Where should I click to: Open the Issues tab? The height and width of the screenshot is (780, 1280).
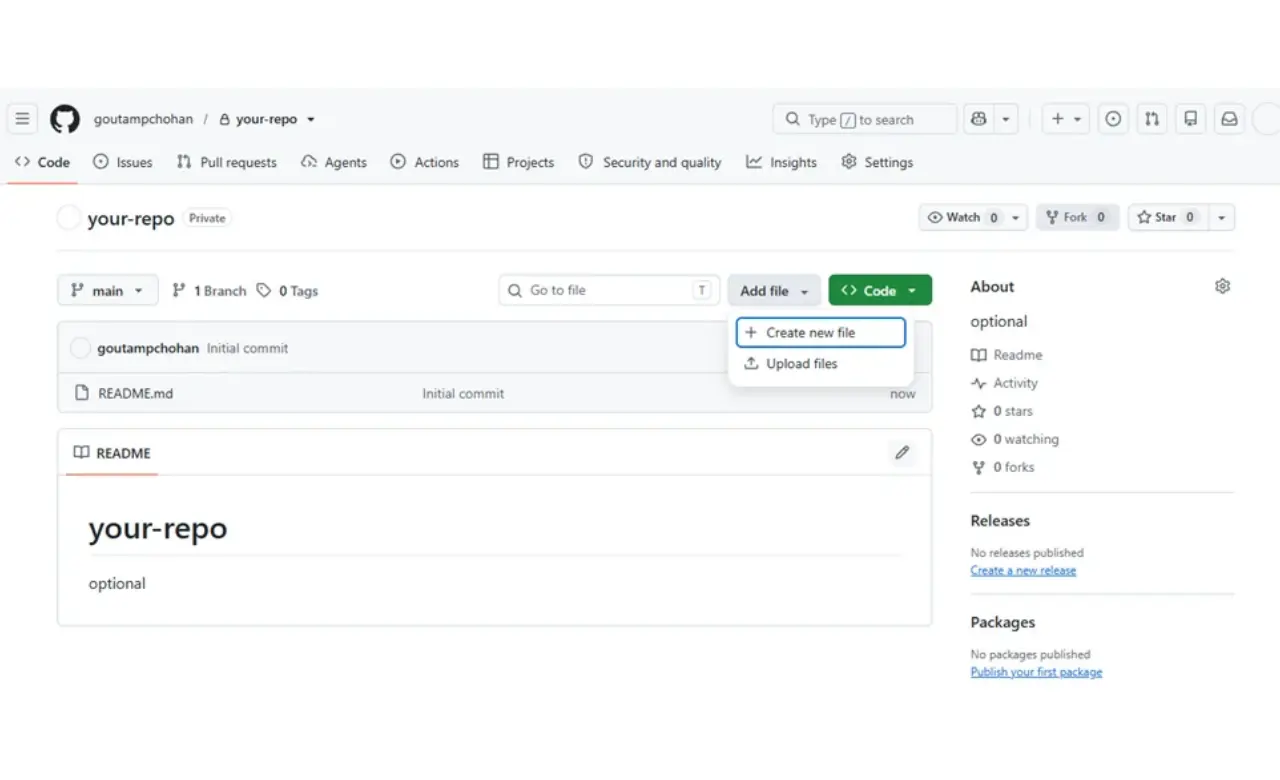(123, 162)
